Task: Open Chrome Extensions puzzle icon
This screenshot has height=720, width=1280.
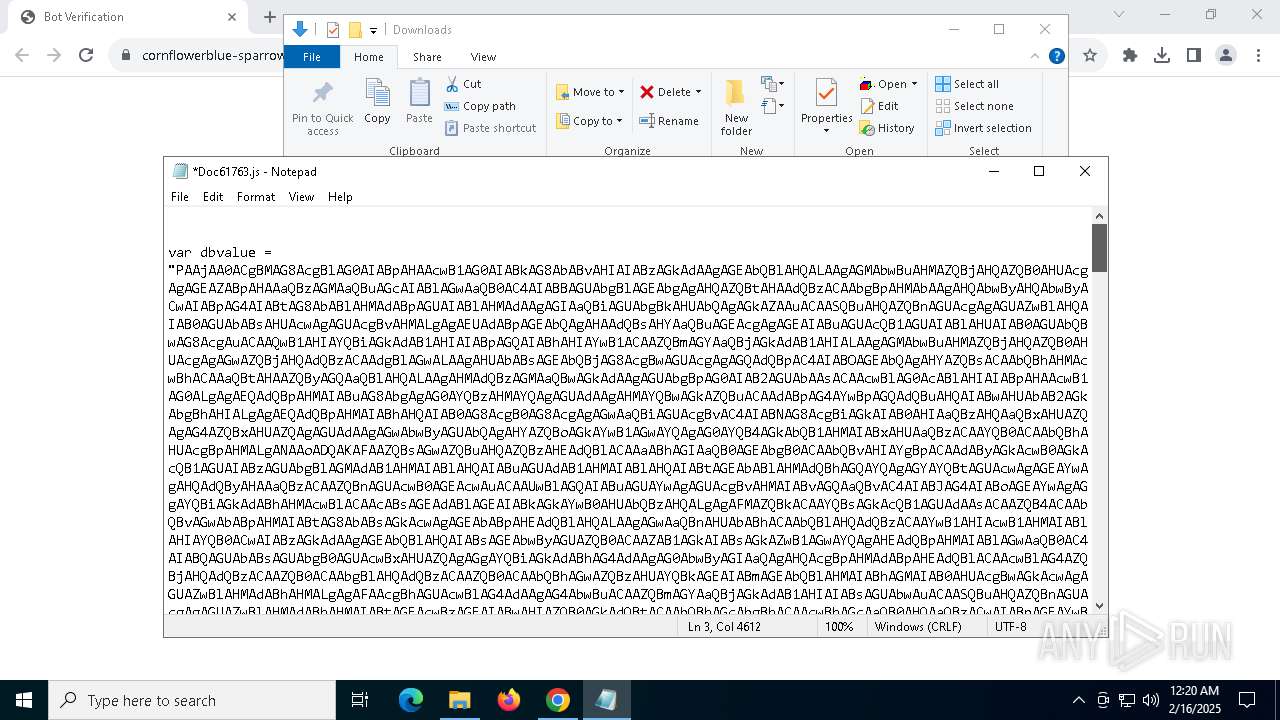Action: [1130, 56]
